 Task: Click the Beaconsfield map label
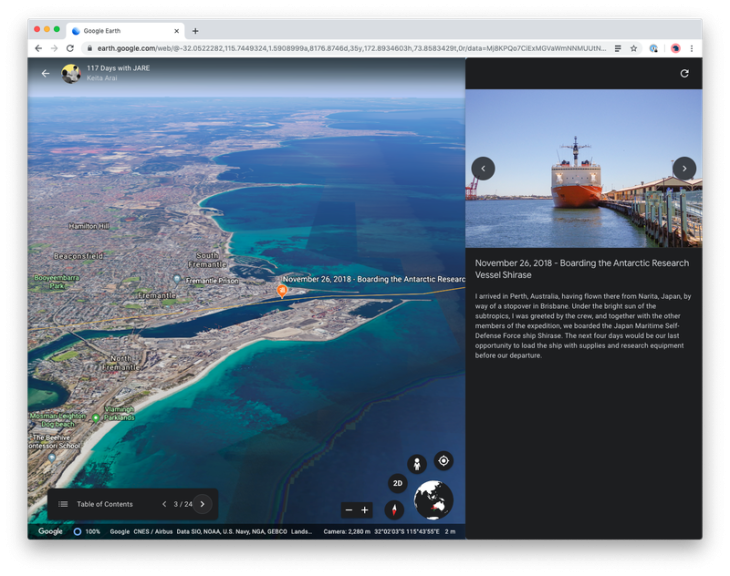[78, 256]
